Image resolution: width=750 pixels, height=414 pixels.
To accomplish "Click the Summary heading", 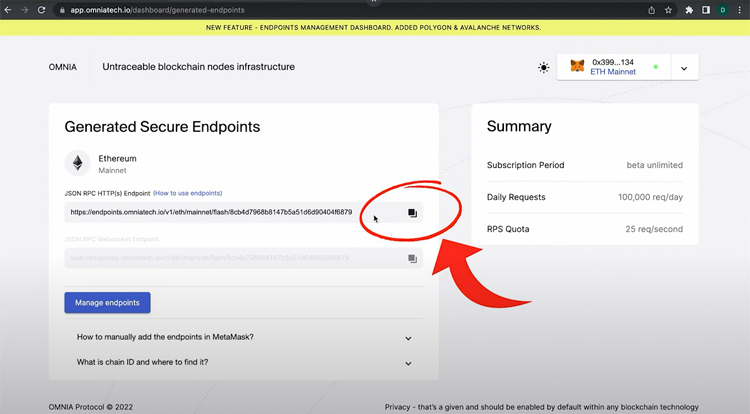I will pos(519,126).
